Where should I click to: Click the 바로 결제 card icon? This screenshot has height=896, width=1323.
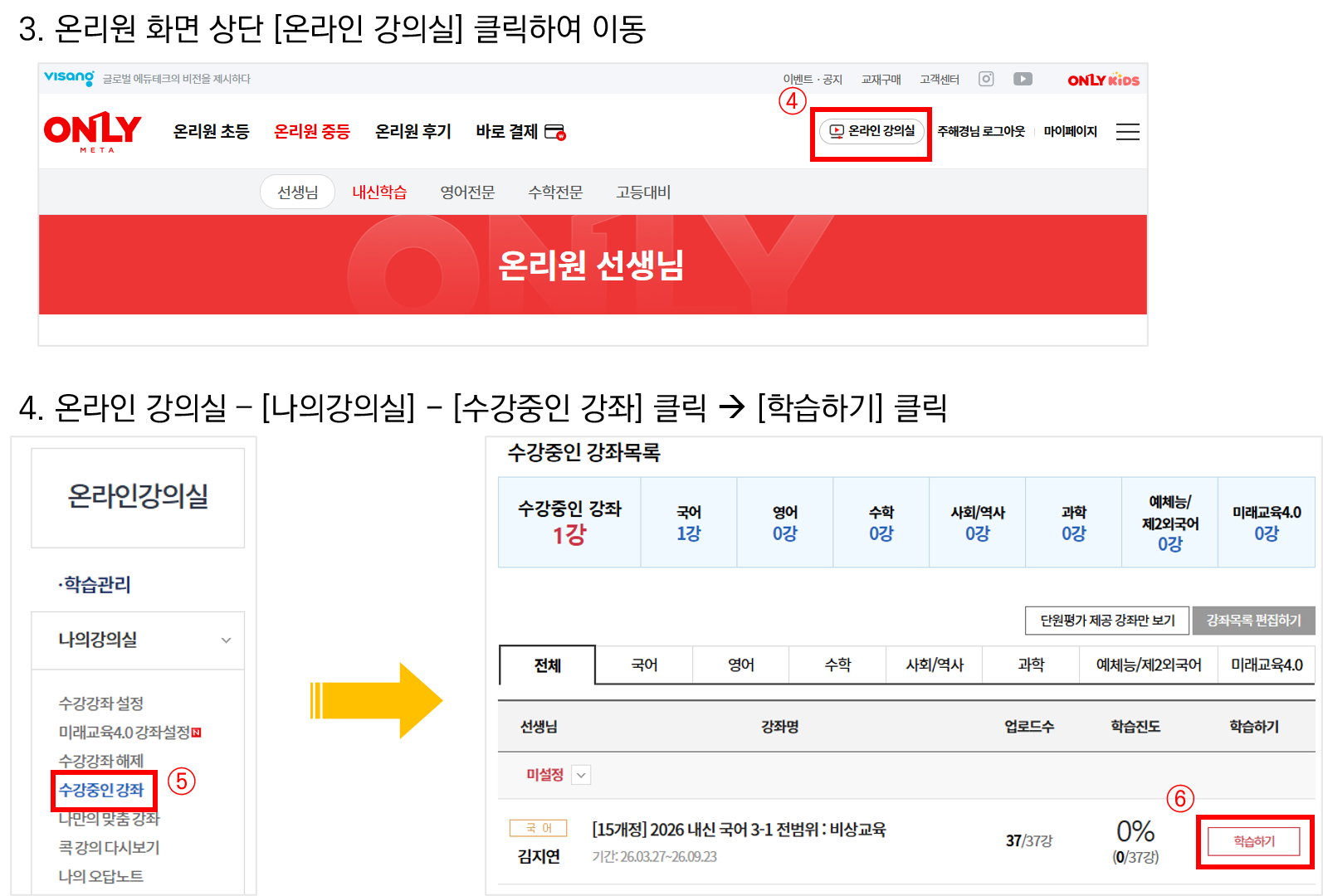click(555, 132)
